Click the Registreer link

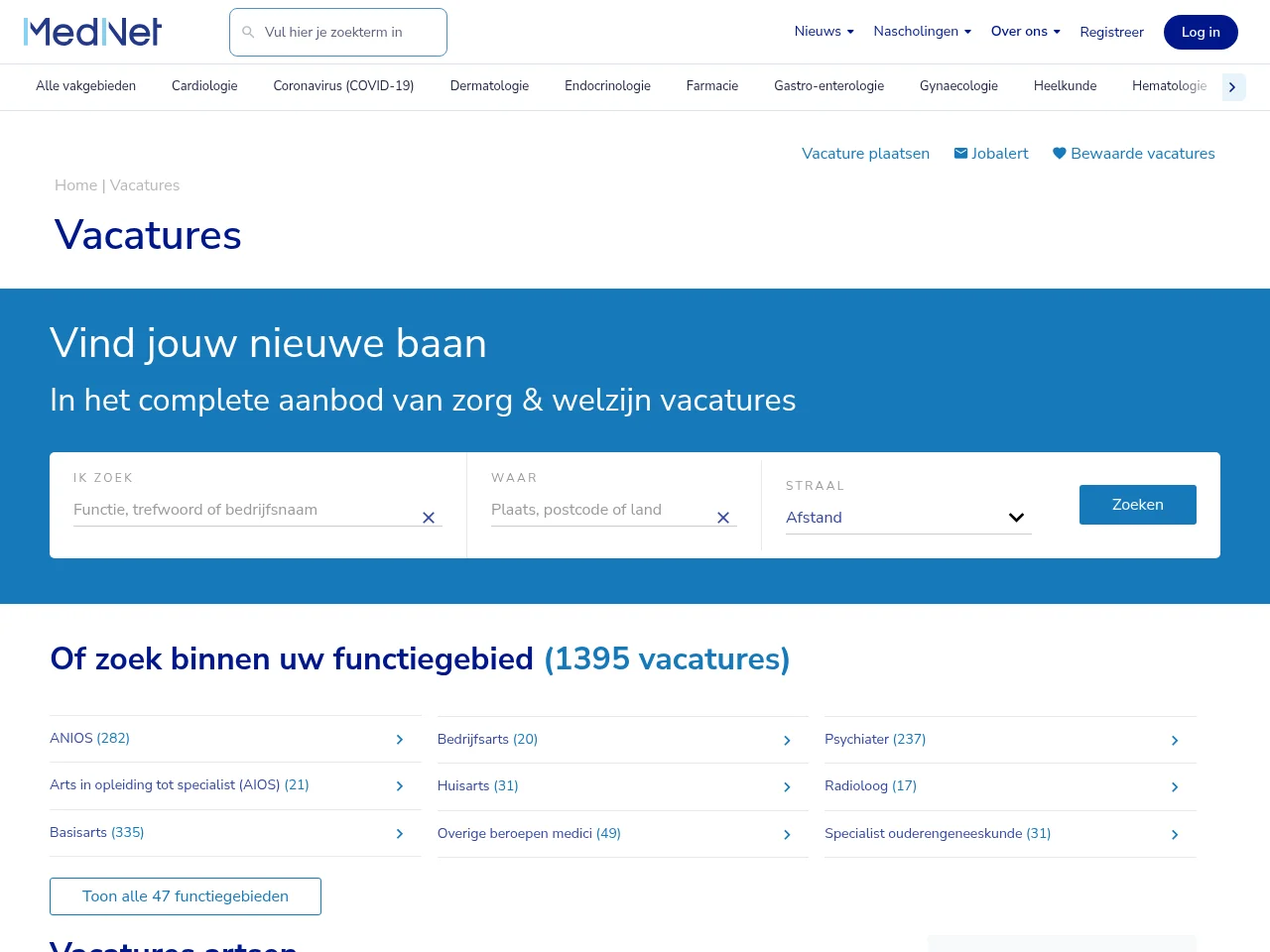1111,32
